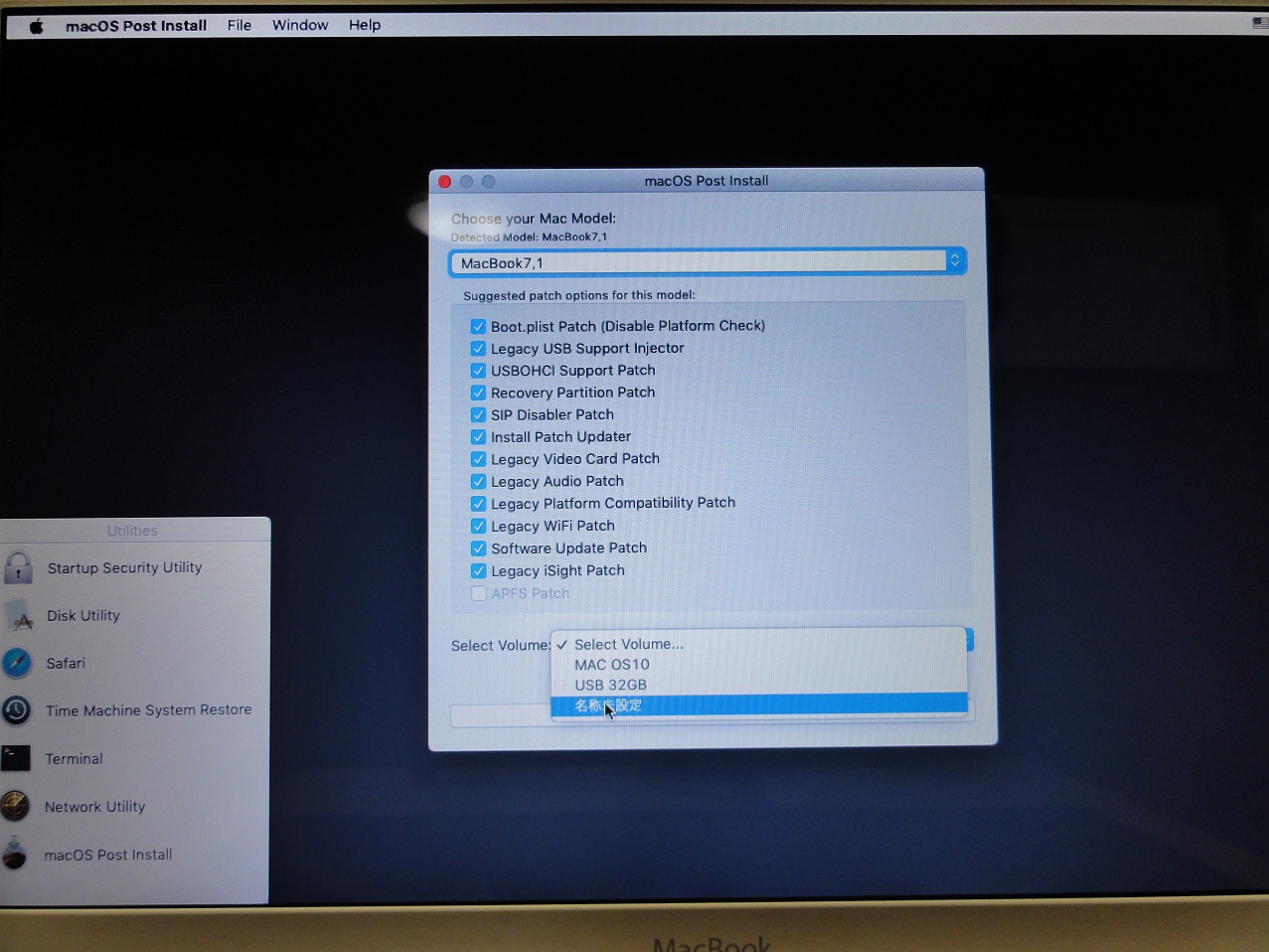Click the Network Utility radar icon
Viewport: 1269px width, 952px height.
[x=15, y=806]
